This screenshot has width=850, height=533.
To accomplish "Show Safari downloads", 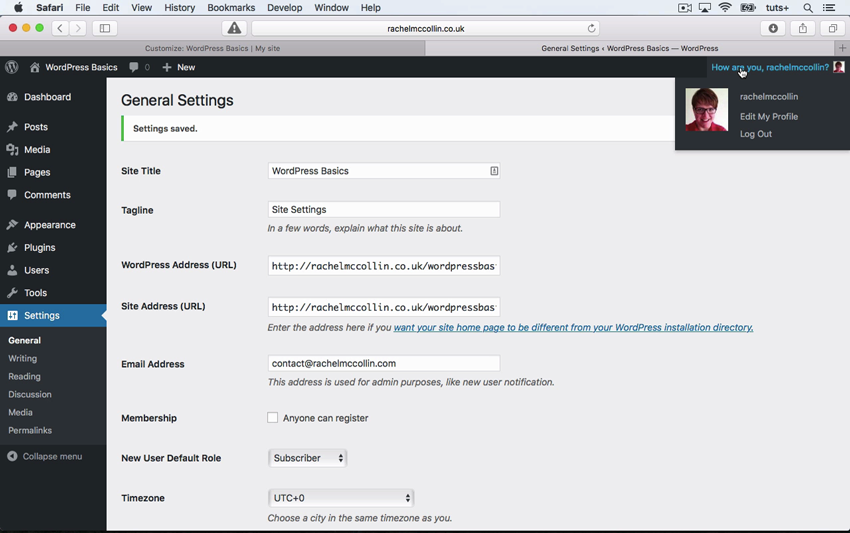I will pyautogui.click(x=774, y=28).
